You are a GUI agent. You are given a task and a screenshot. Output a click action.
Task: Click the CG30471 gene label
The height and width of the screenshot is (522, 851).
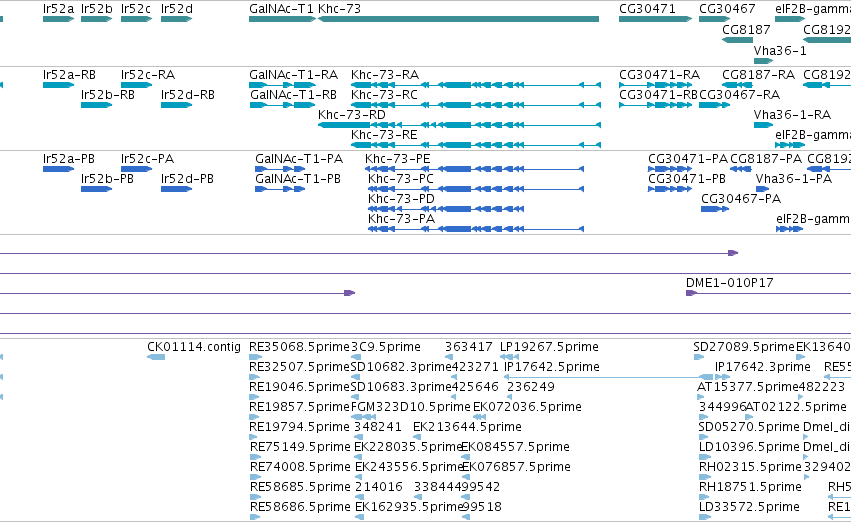pyautogui.click(x=647, y=9)
